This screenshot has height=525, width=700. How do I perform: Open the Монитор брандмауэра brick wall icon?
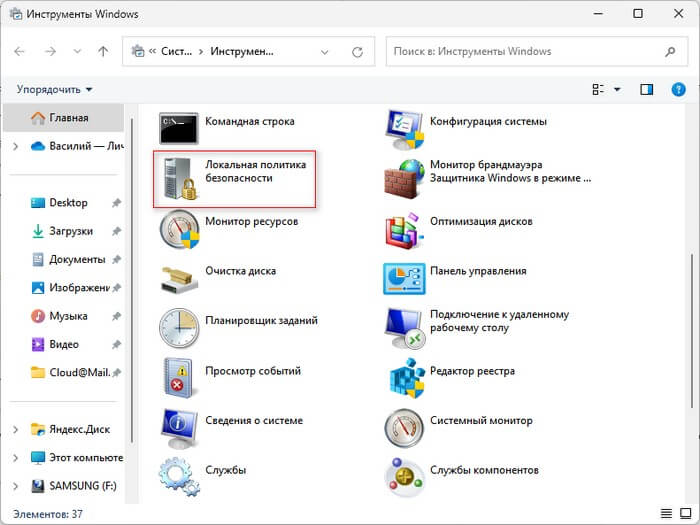coord(404,179)
